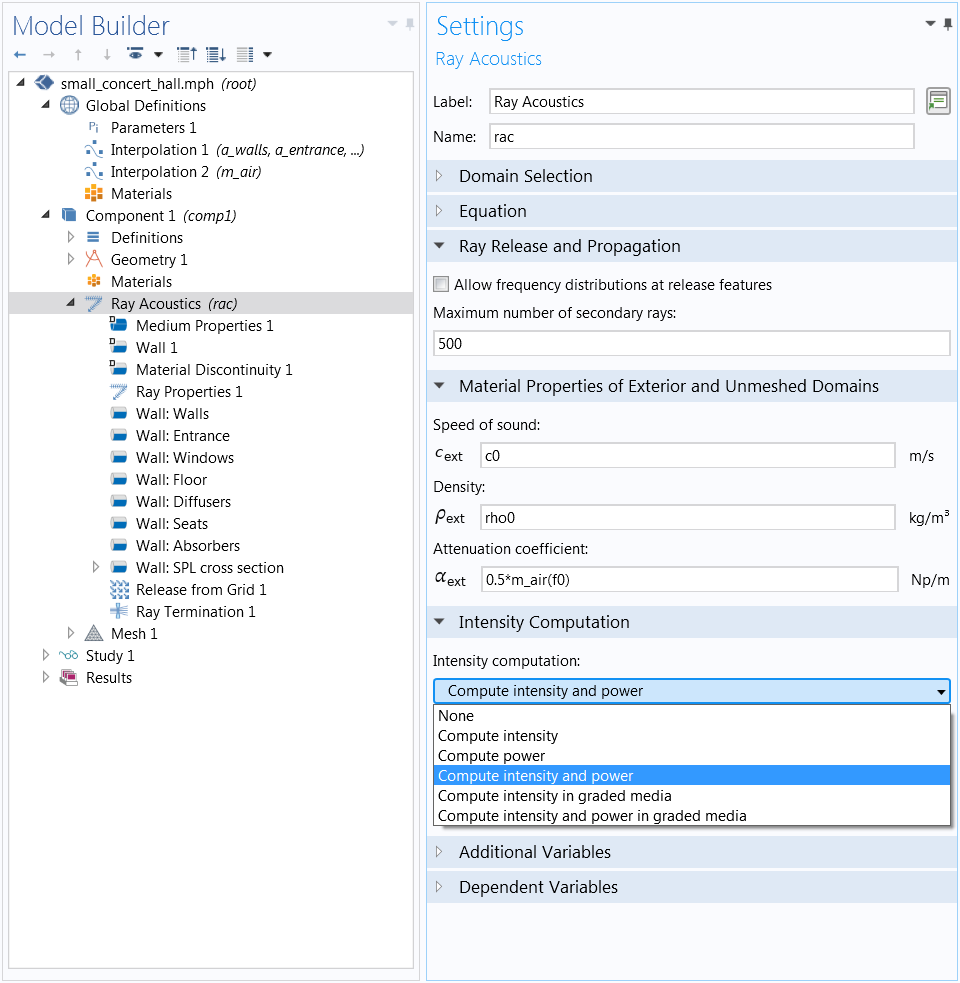Screen dimensions: 960x983
Task: Click the Collapse All tree icon
Action: pyautogui.click(x=187, y=55)
